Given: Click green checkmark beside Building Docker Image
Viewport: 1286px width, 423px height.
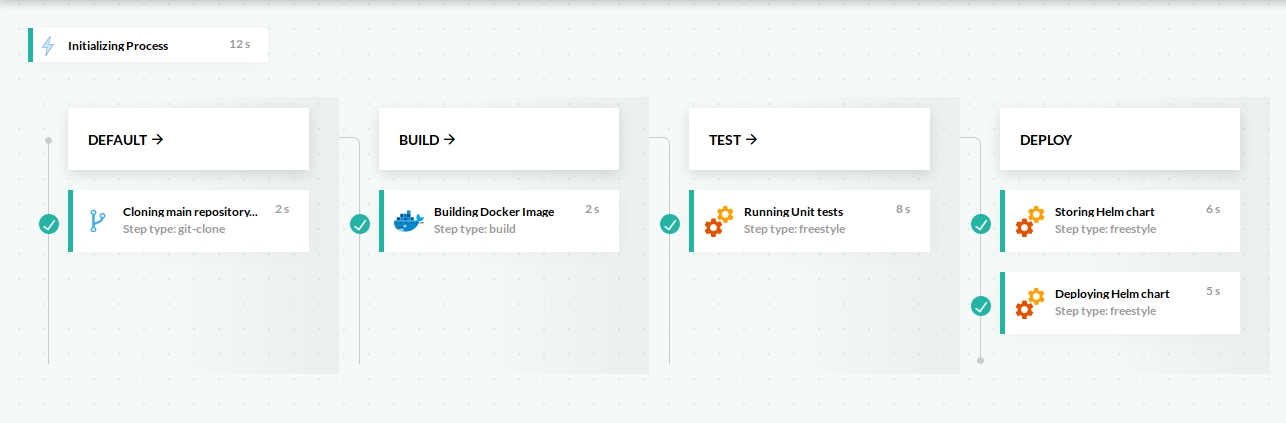Looking at the screenshot, I should point(360,224).
